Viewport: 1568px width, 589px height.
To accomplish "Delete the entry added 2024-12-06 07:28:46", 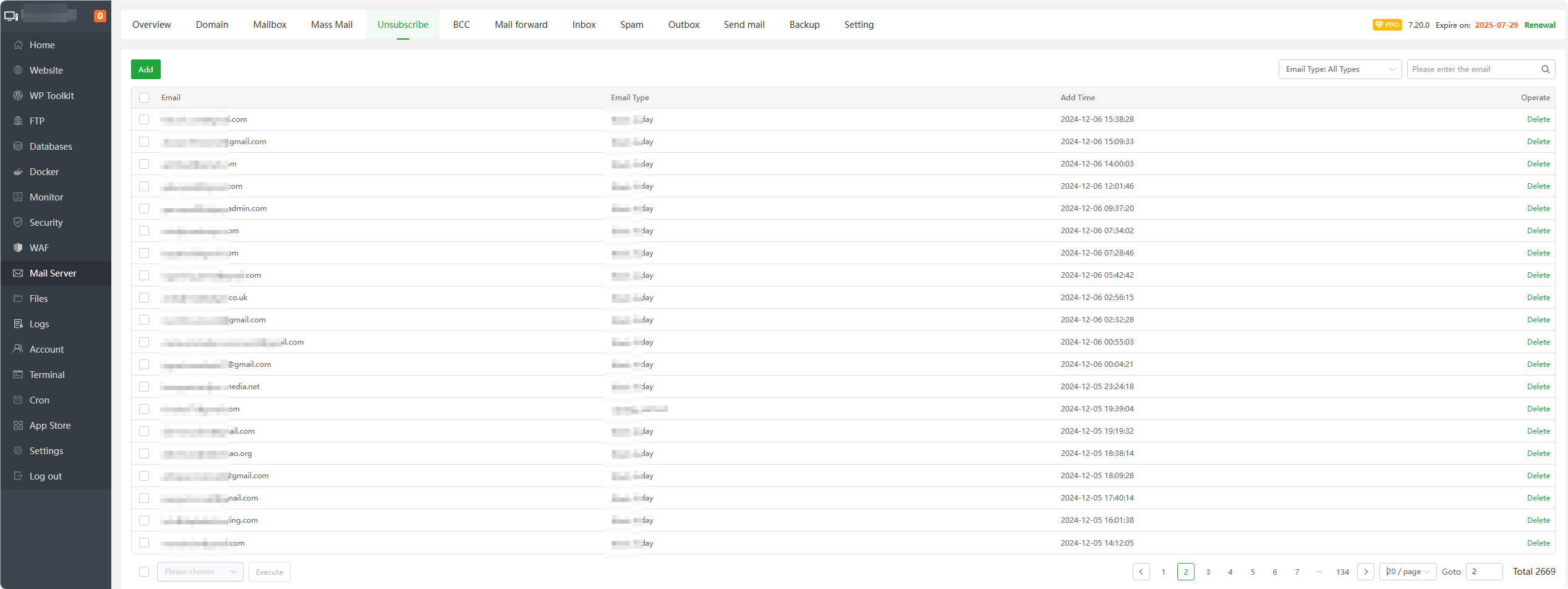I will click(1538, 253).
